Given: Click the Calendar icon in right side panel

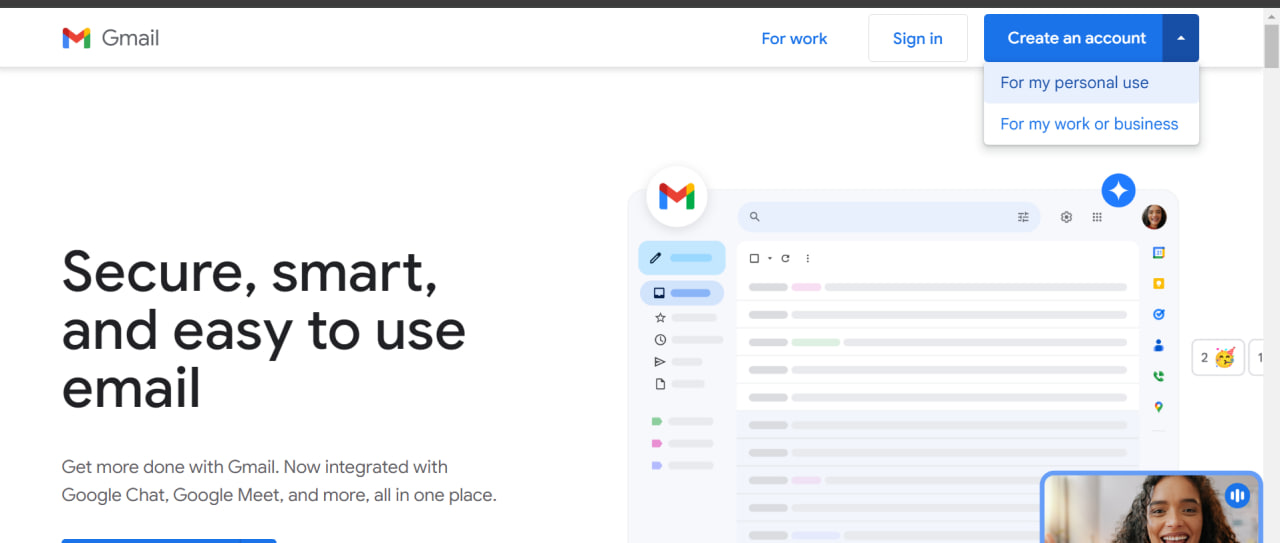Looking at the screenshot, I should point(1159,253).
